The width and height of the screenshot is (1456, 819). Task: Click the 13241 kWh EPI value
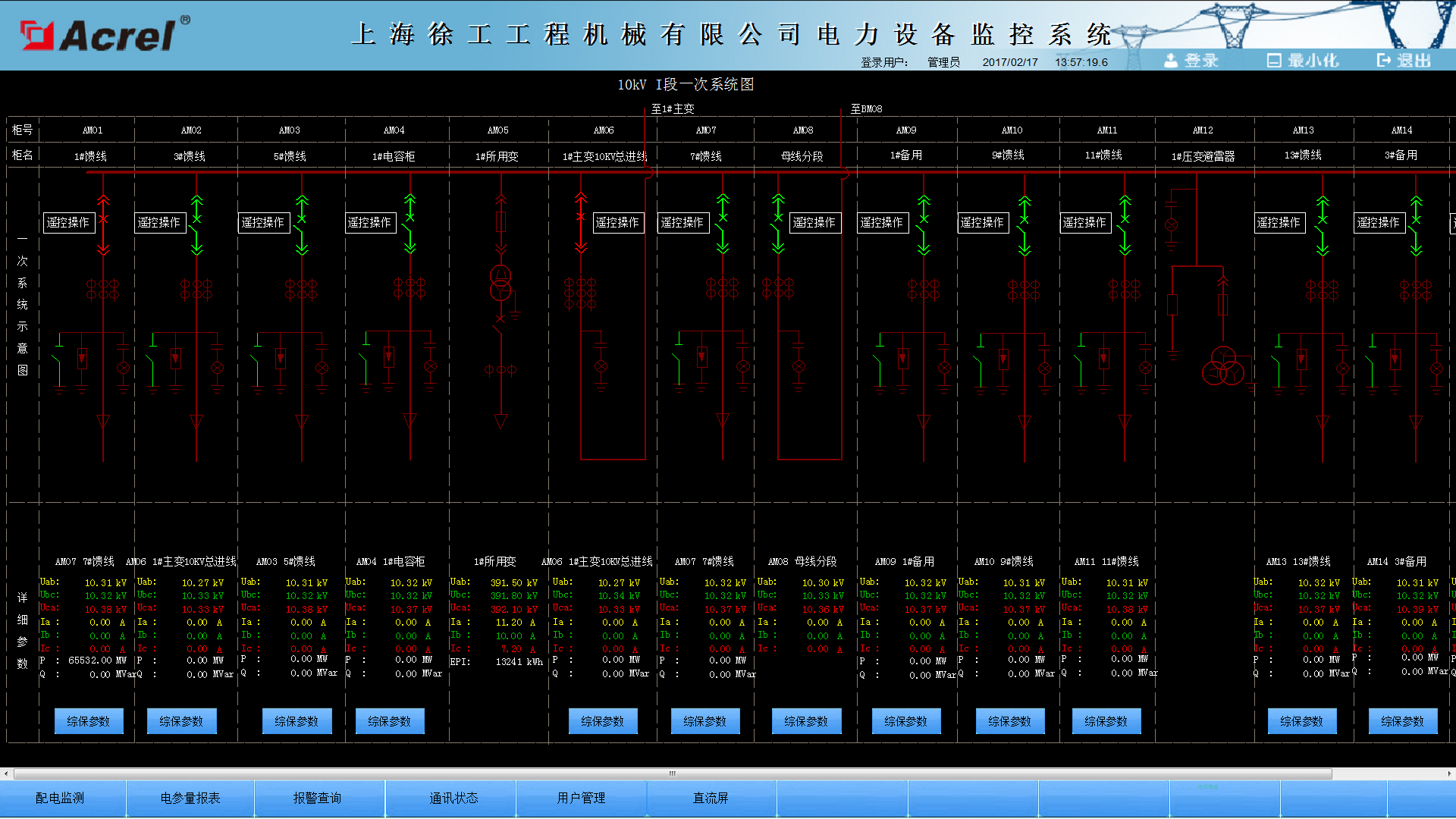[x=519, y=661]
